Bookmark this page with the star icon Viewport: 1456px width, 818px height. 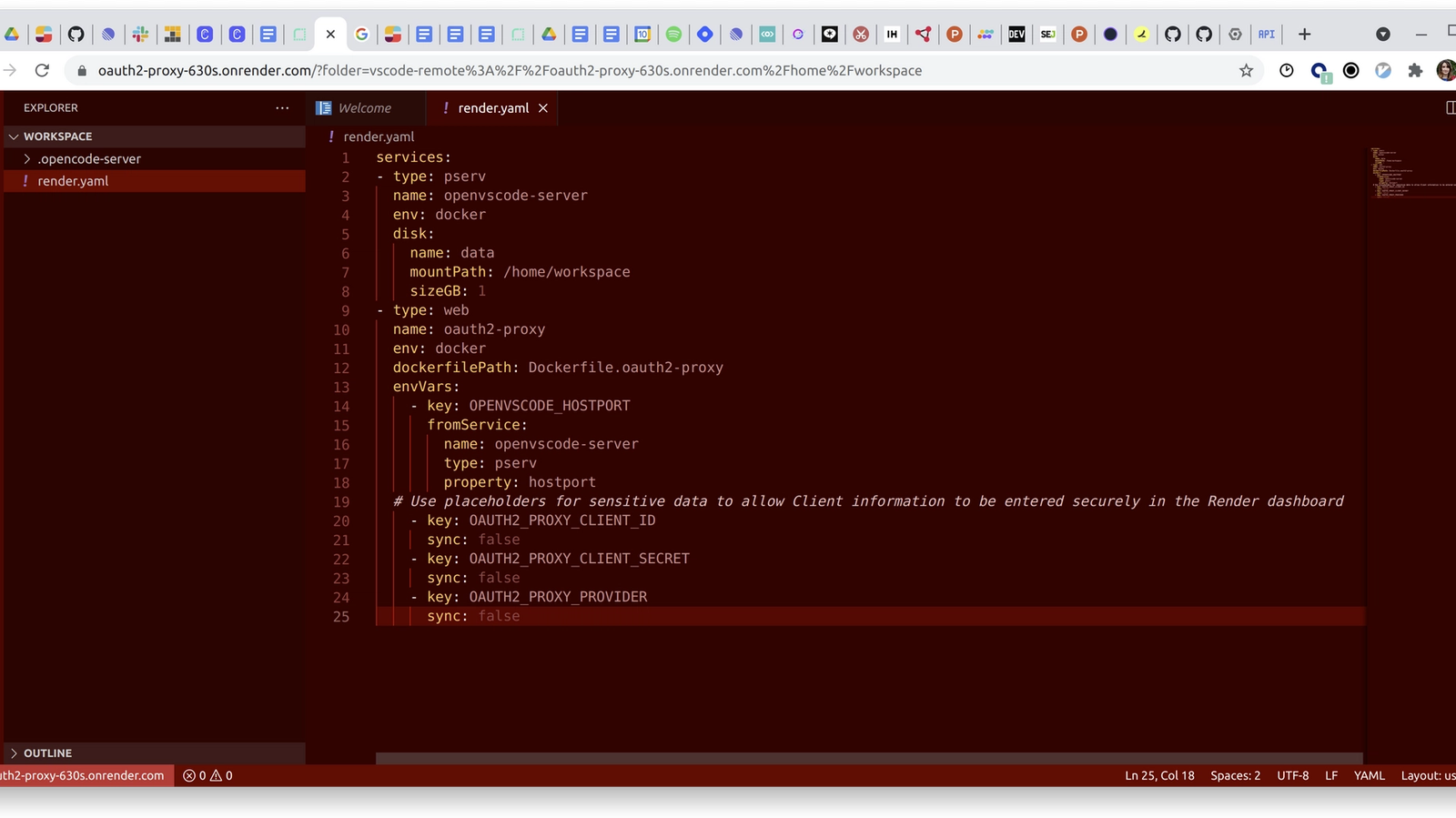pos(1246,70)
